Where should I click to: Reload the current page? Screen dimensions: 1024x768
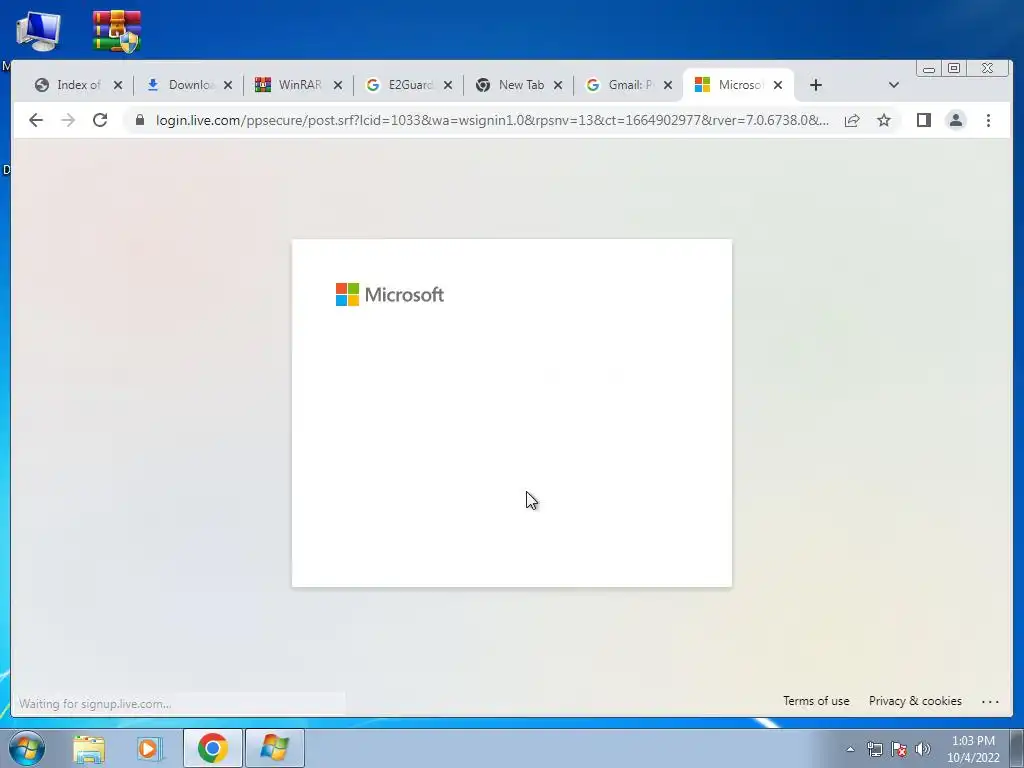tap(100, 120)
